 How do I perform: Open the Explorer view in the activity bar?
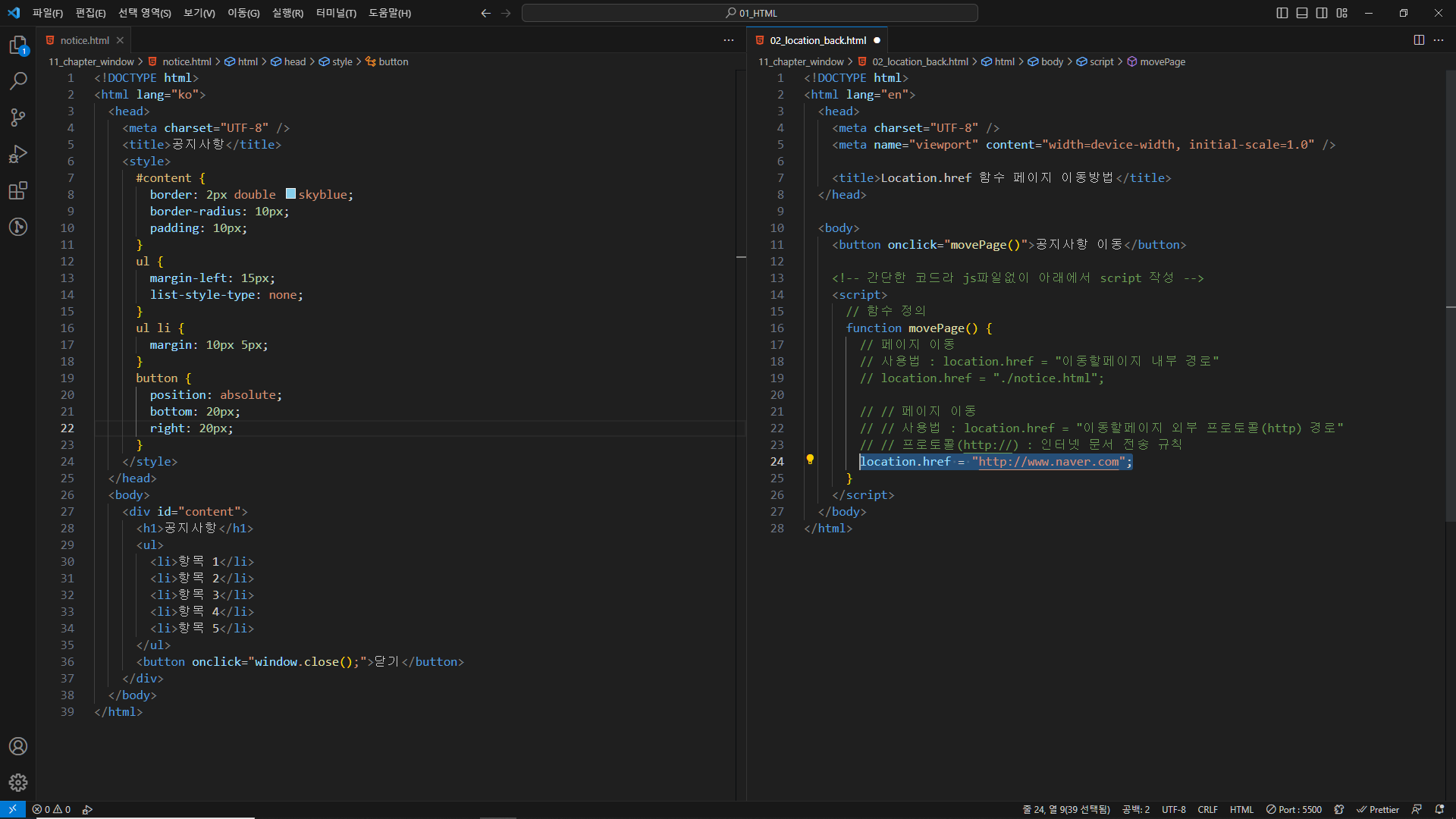(18, 45)
